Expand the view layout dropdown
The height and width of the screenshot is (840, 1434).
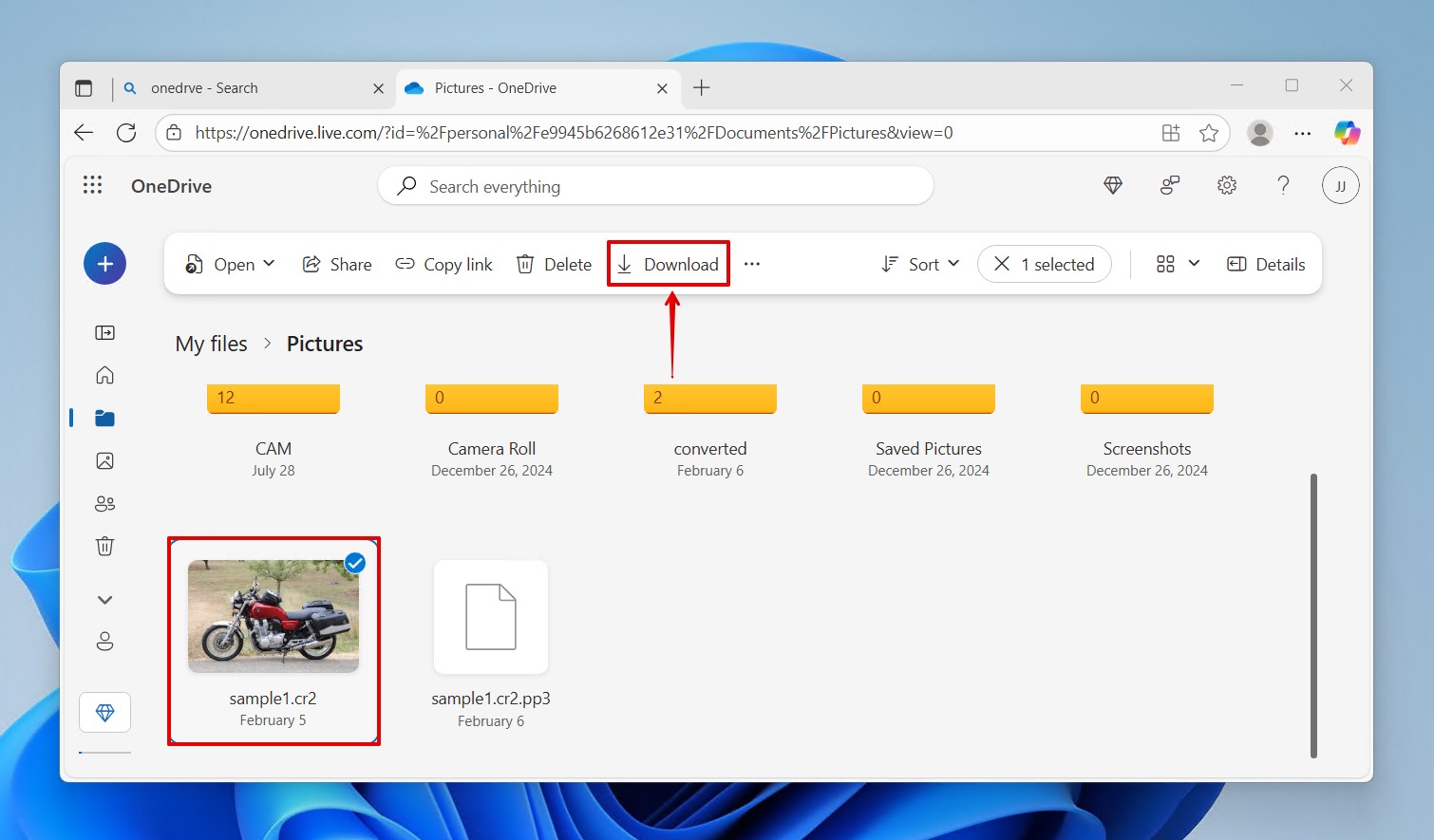[x=1194, y=264]
